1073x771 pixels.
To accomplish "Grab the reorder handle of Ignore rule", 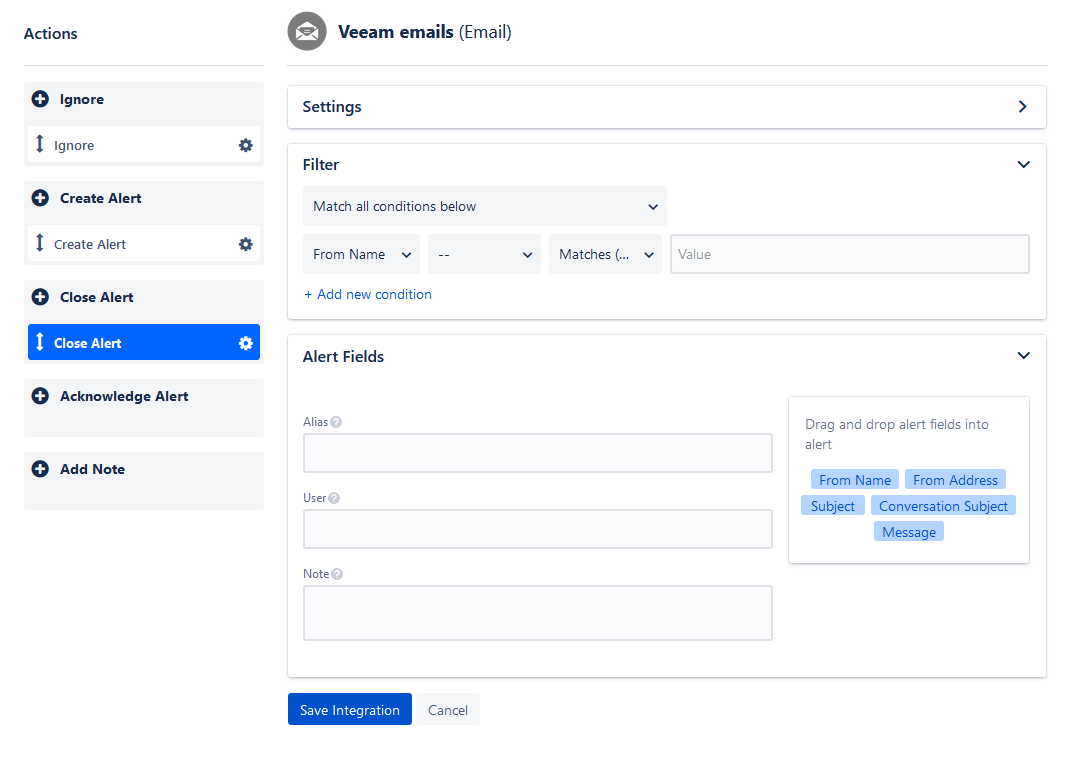I will tap(40, 144).
